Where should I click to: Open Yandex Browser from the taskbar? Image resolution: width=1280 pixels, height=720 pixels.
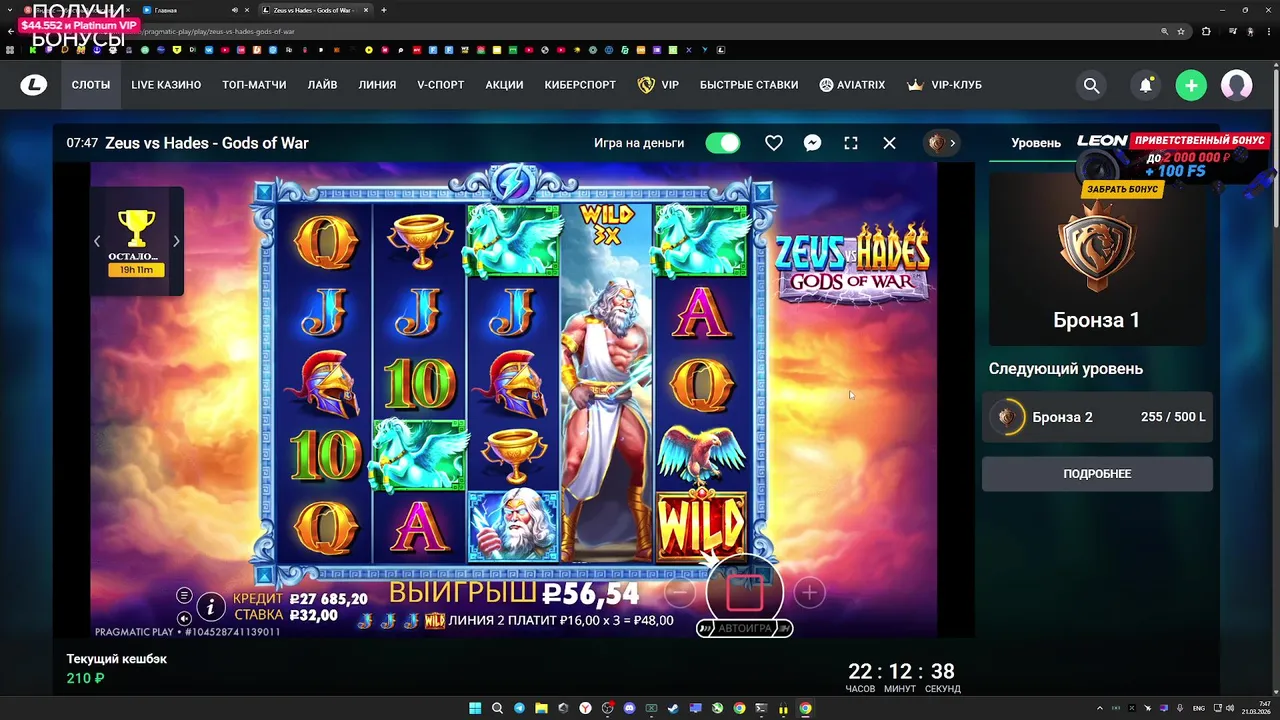[585, 708]
